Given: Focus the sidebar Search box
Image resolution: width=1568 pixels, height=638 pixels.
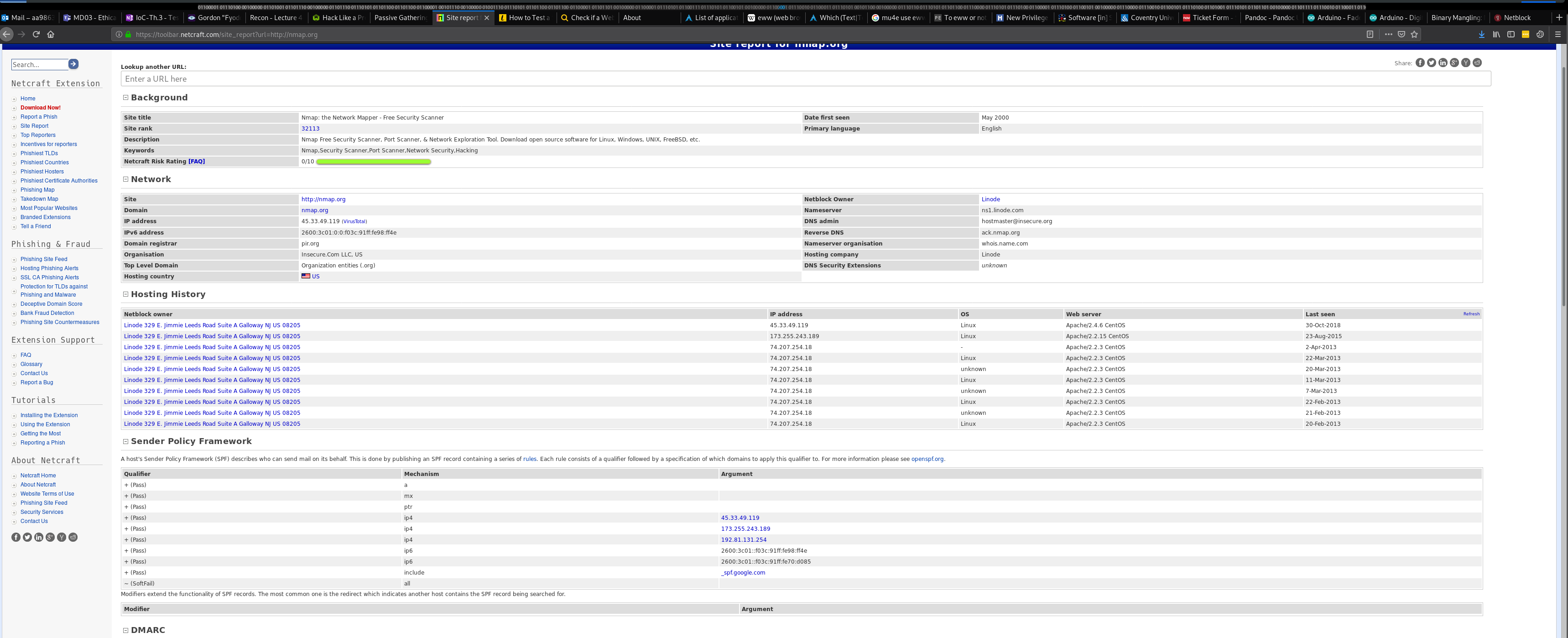Looking at the screenshot, I should coord(40,64).
